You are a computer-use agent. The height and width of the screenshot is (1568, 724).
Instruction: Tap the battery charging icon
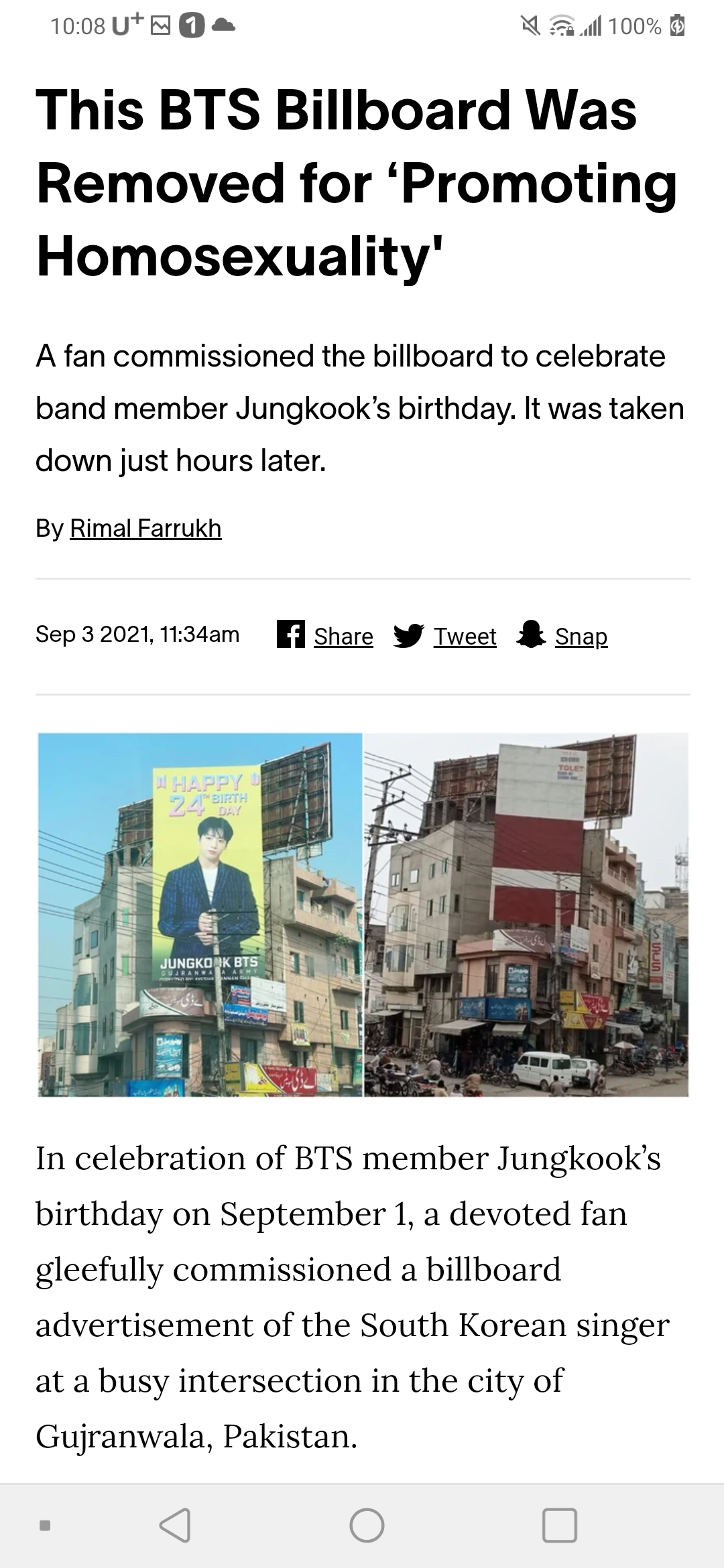678,26
